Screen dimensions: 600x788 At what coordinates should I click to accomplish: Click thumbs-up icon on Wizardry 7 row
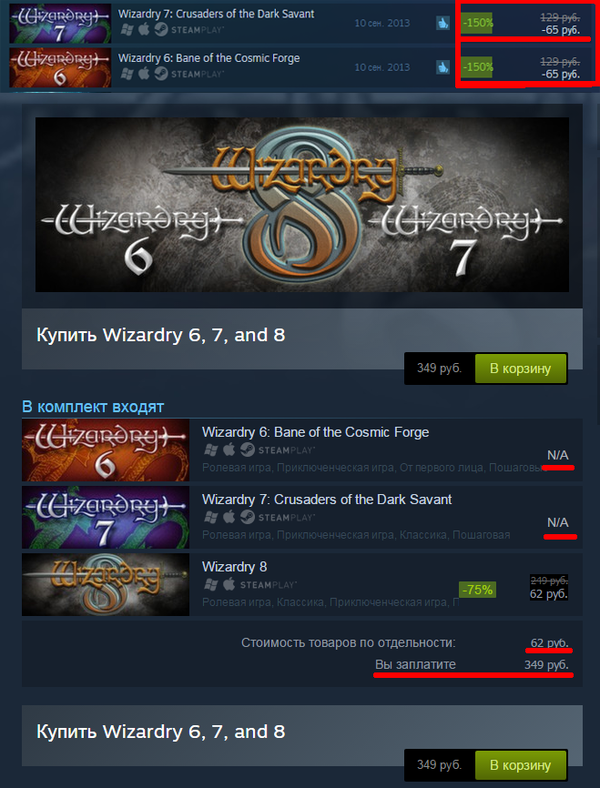point(443,23)
